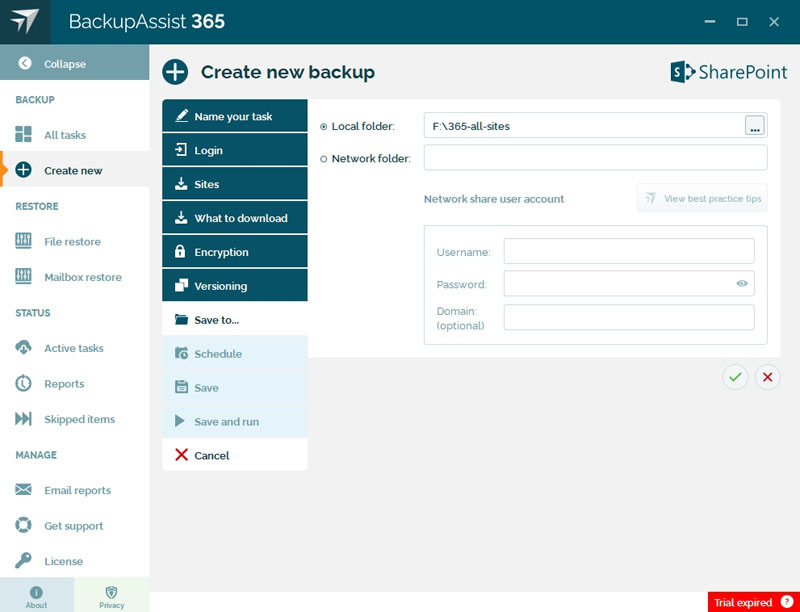The width and height of the screenshot is (800, 612).
Task: Go to the Login step
Action: point(235,150)
